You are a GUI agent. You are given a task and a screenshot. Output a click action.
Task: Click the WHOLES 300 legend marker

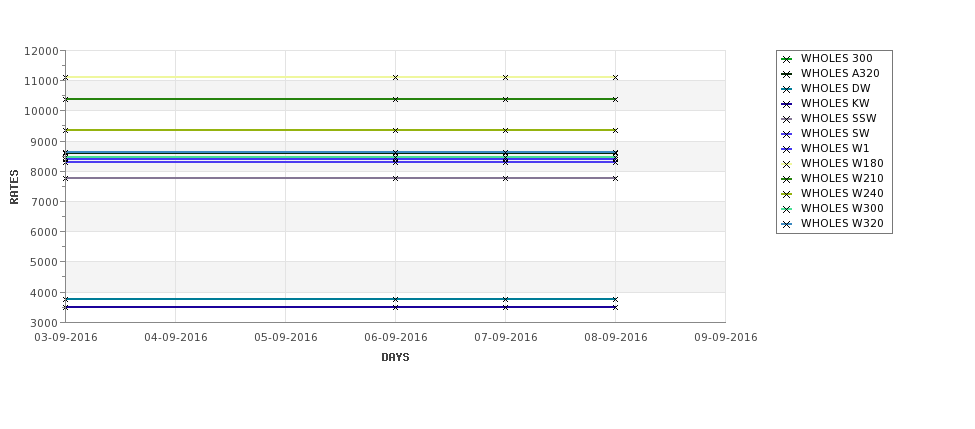click(x=787, y=59)
